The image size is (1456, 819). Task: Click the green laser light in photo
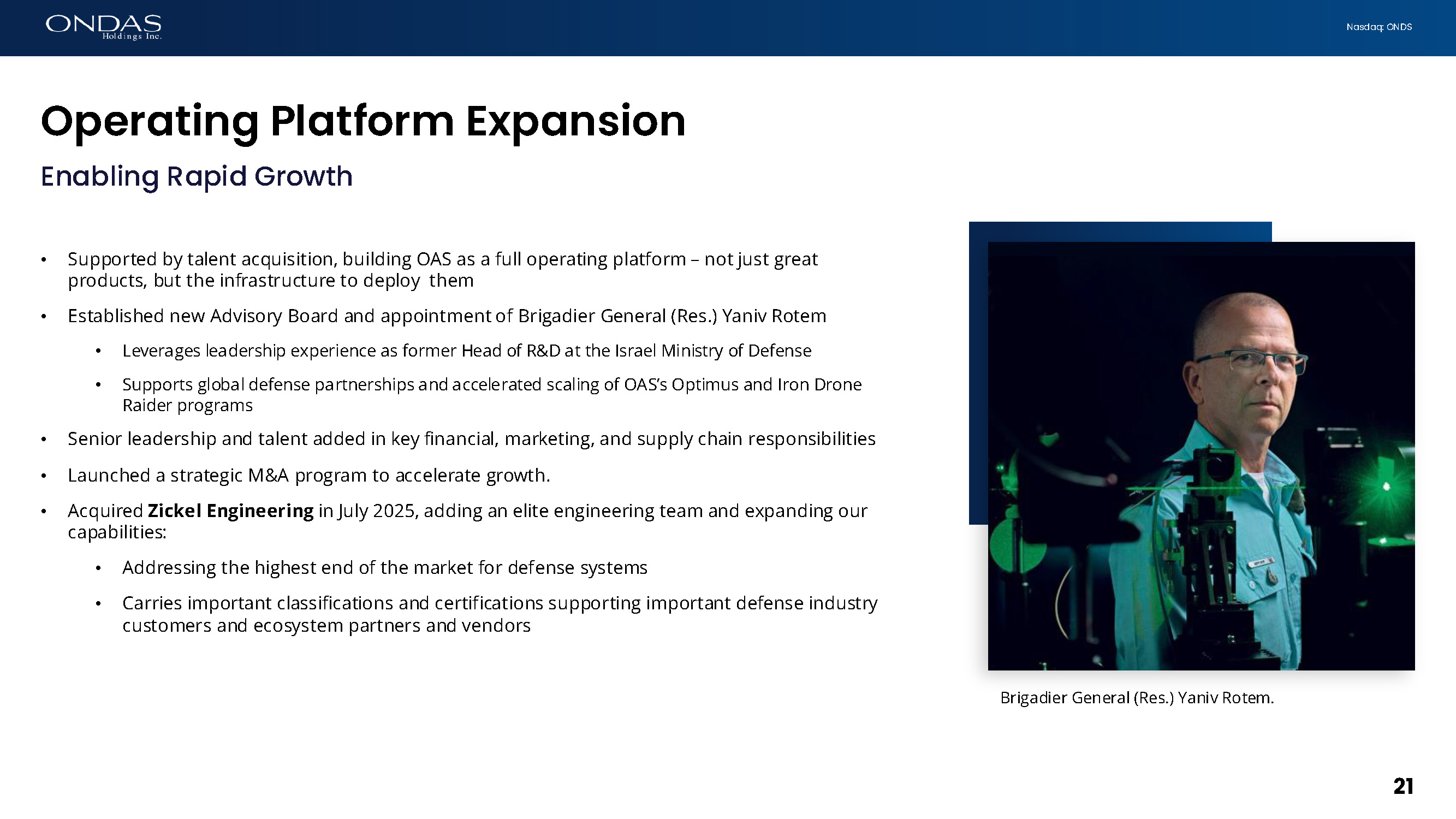(1386, 486)
